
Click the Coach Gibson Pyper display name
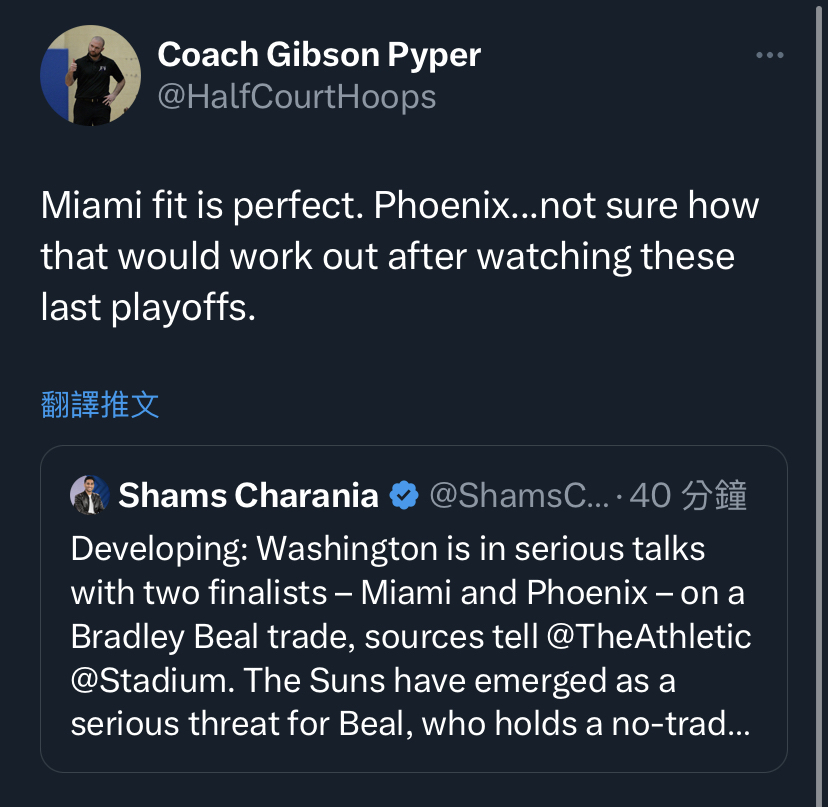click(x=319, y=55)
